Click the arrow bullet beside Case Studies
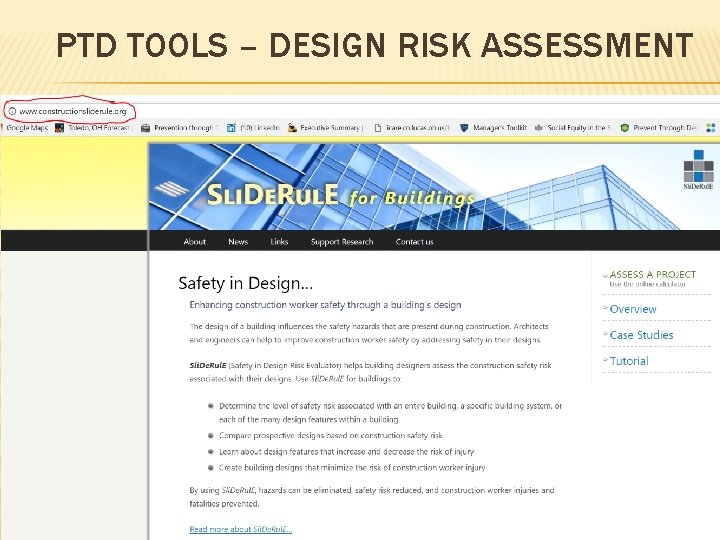This screenshot has height=540, width=720. tap(605, 333)
